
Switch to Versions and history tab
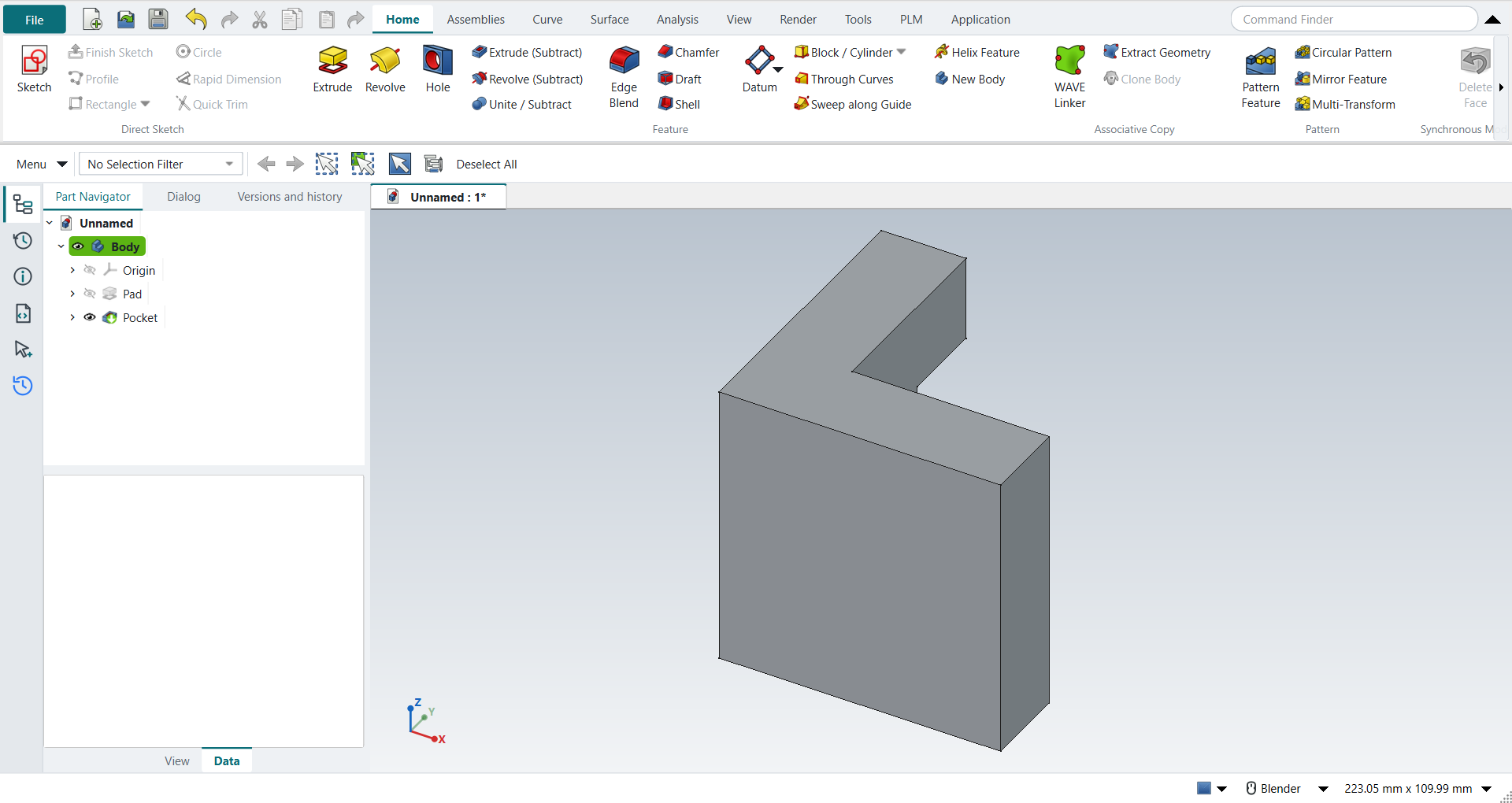290,197
